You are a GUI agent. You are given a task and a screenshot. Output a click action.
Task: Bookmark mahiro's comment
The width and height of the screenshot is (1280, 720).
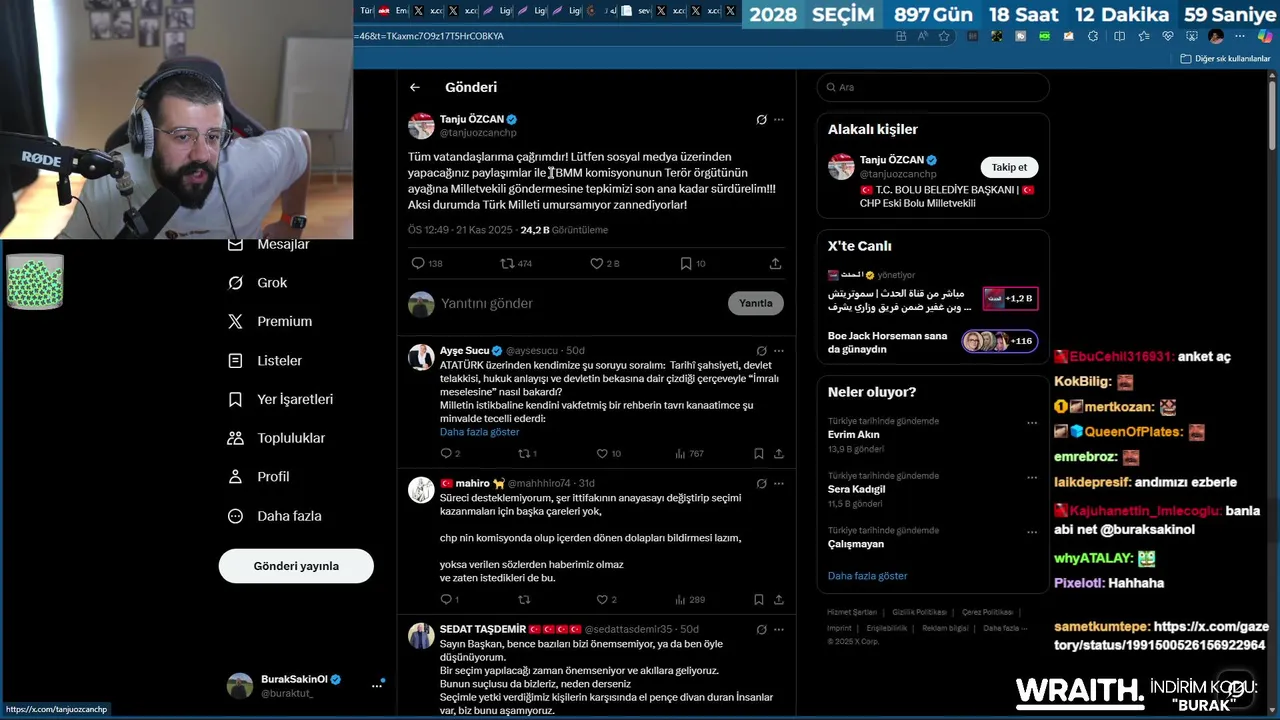(x=759, y=599)
